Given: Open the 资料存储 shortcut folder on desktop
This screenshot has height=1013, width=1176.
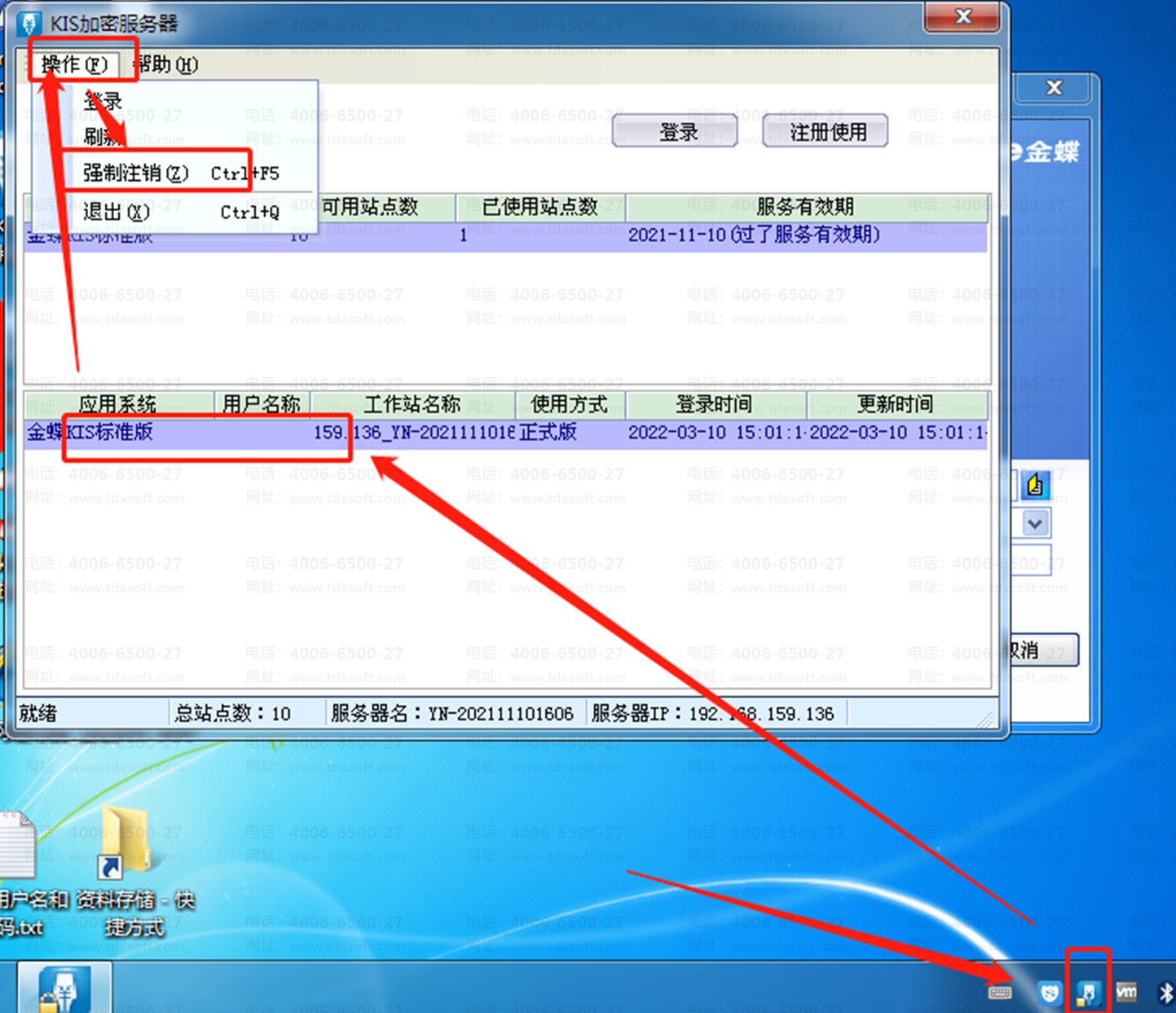Looking at the screenshot, I should coord(135,870).
